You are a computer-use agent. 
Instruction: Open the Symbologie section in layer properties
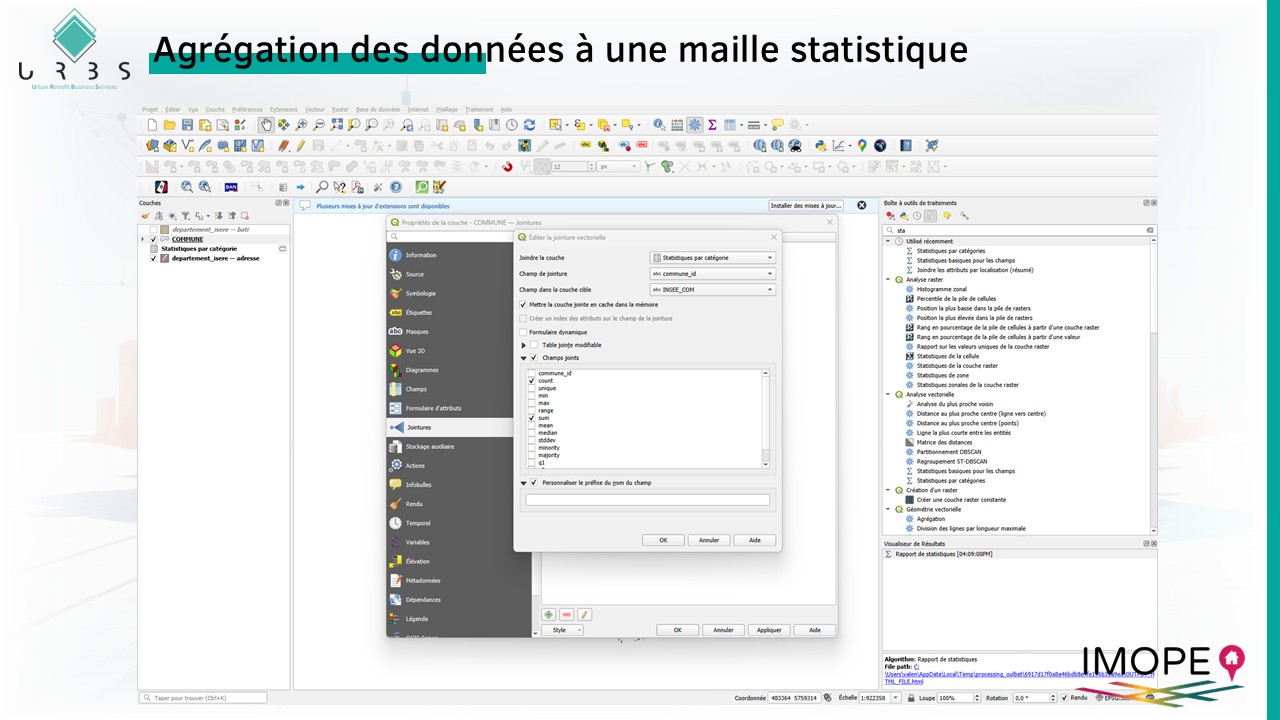(x=459, y=293)
